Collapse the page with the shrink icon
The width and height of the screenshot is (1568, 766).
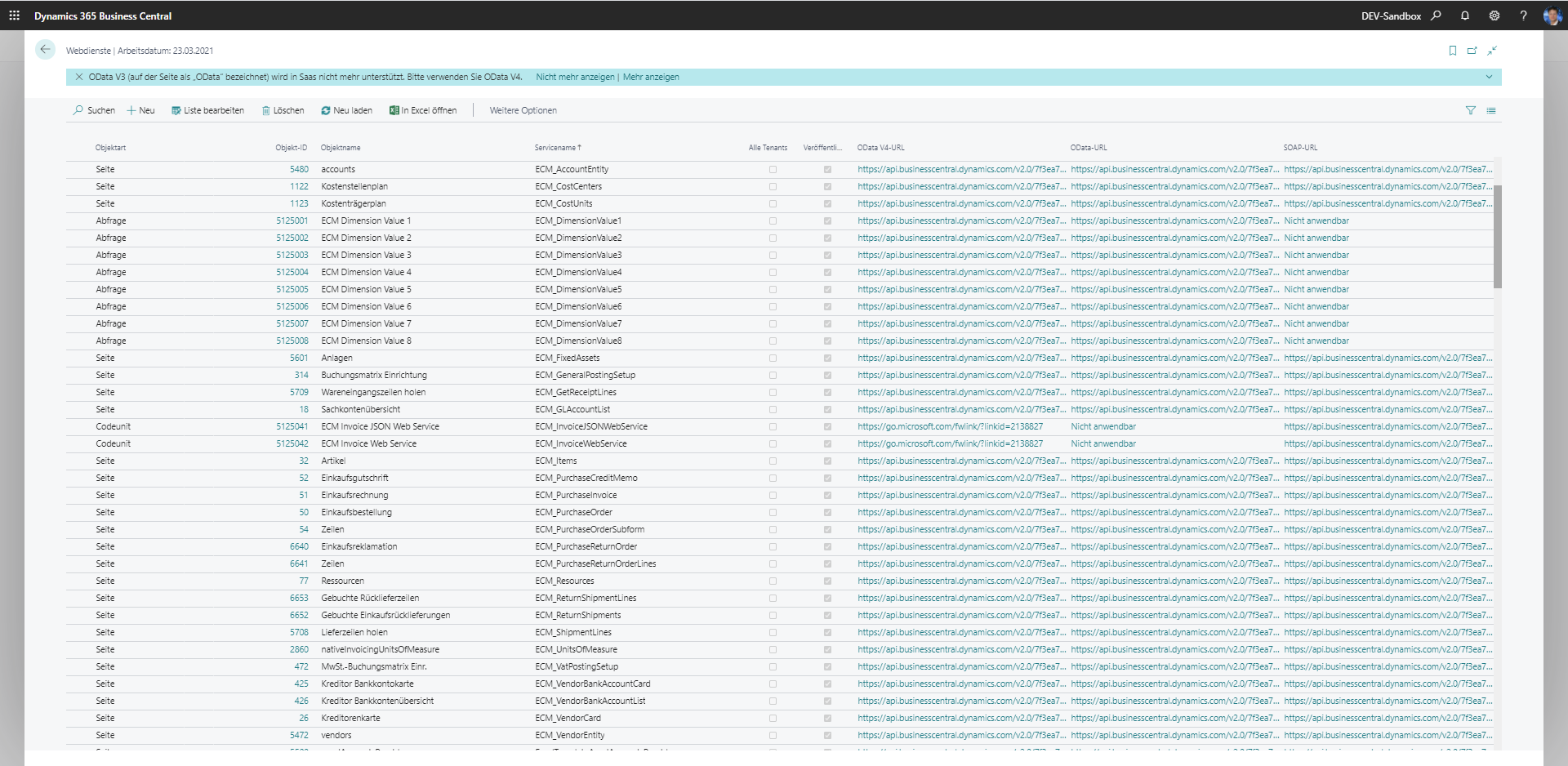[1492, 51]
